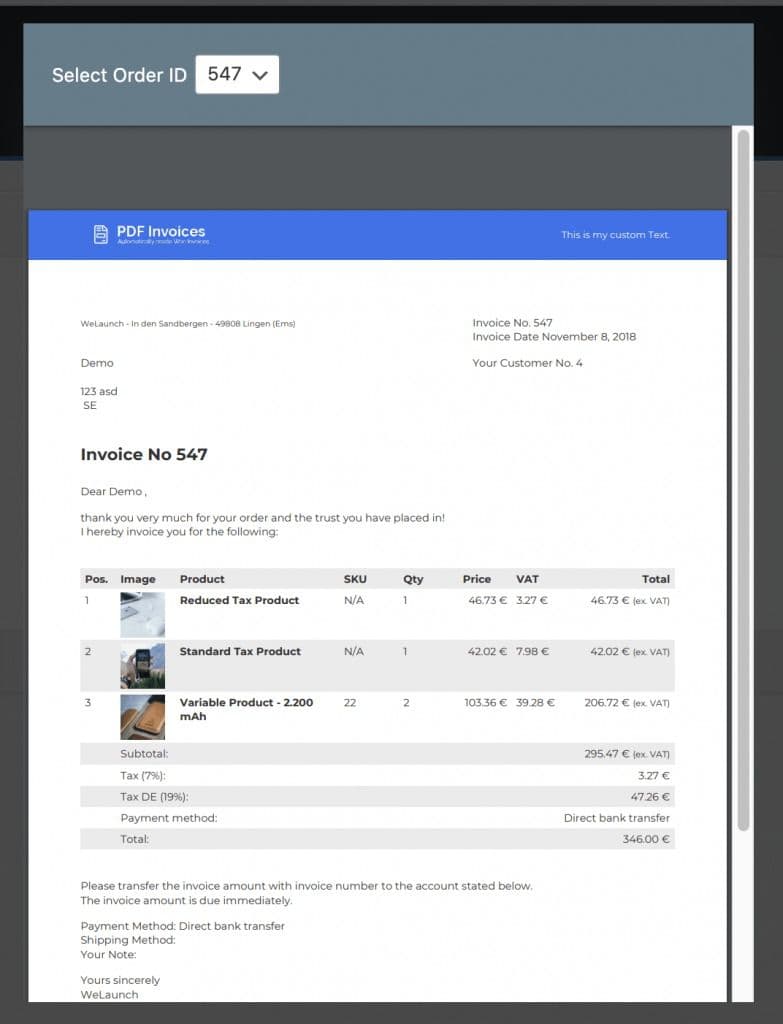Click the 'Yours sincerely' closing line
Screen dimensions: 783x1024
[120, 980]
